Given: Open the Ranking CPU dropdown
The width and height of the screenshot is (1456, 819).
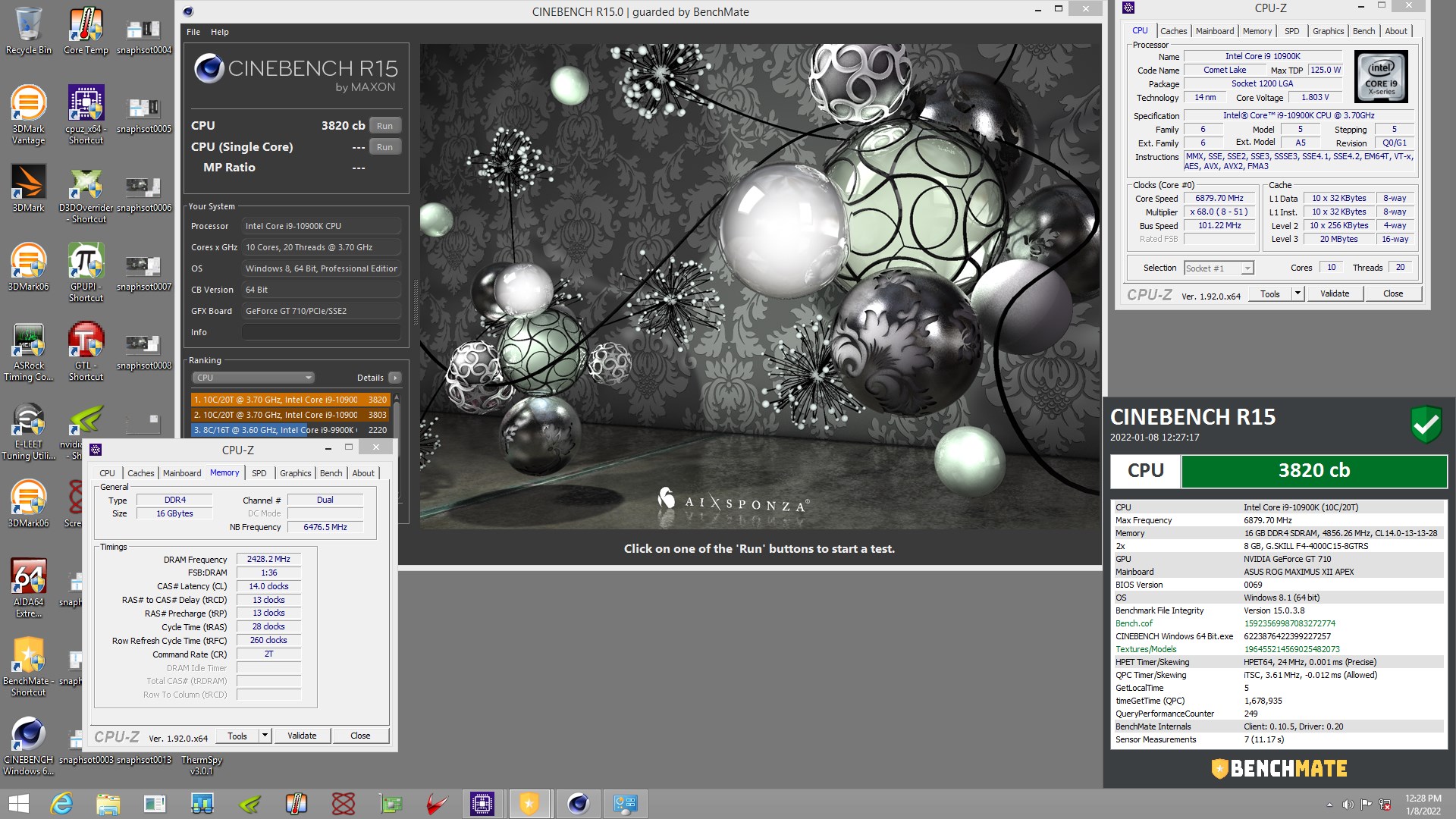Looking at the screenshot, I should coord(253,378).
